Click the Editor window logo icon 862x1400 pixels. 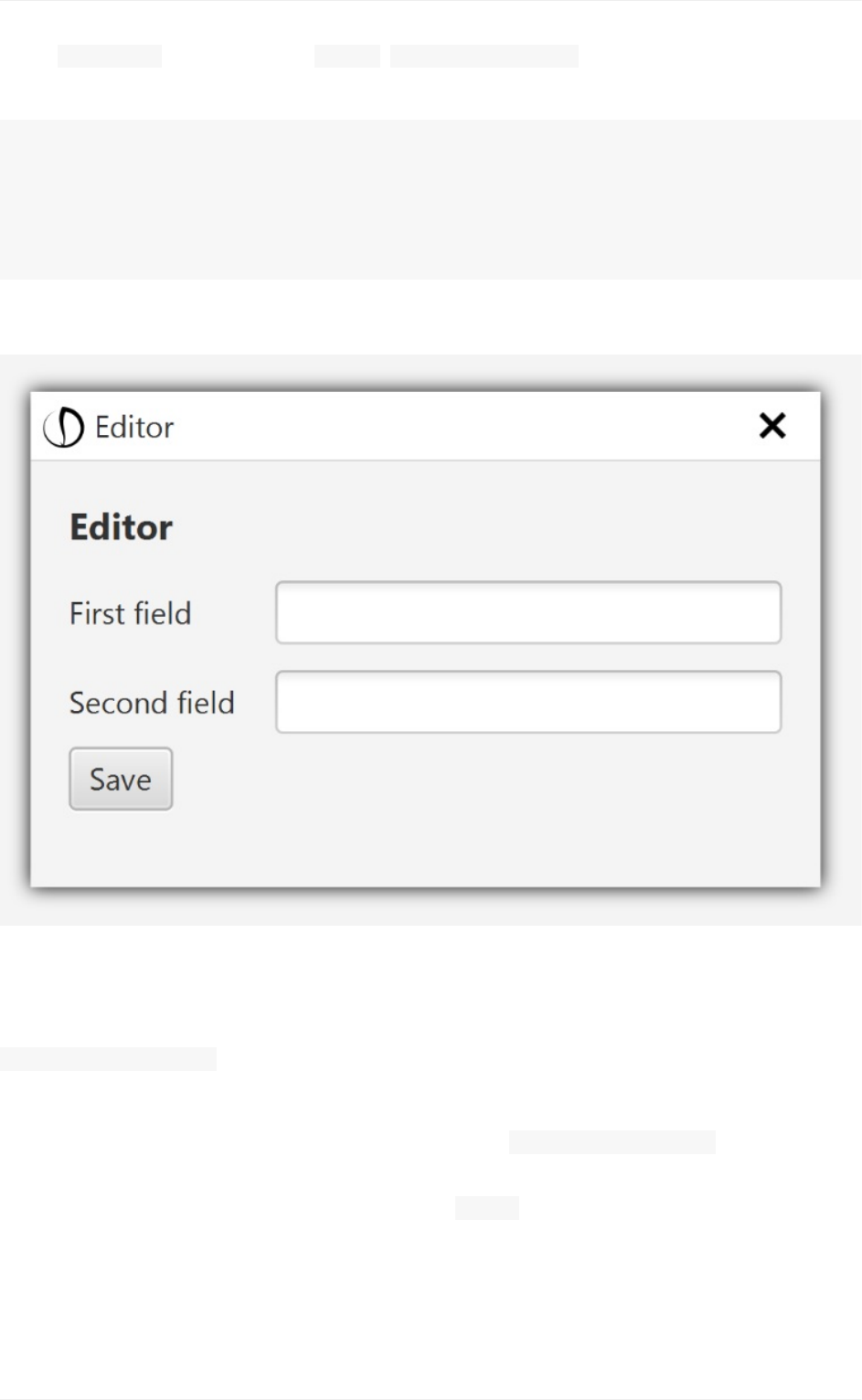pos(64,427)
